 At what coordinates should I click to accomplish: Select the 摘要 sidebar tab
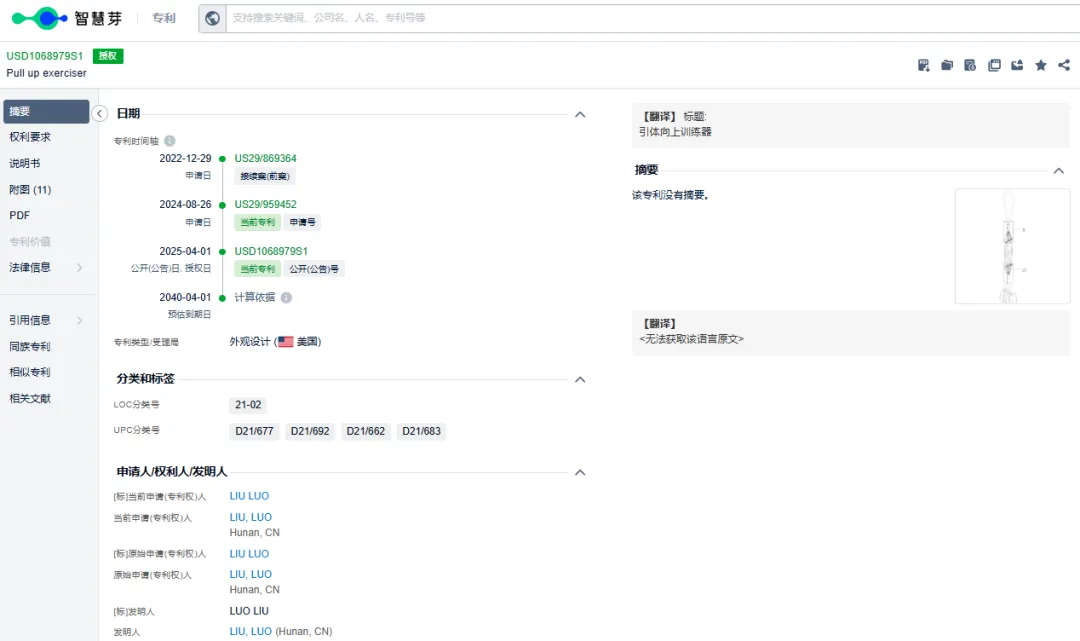(x=46, y=112)
